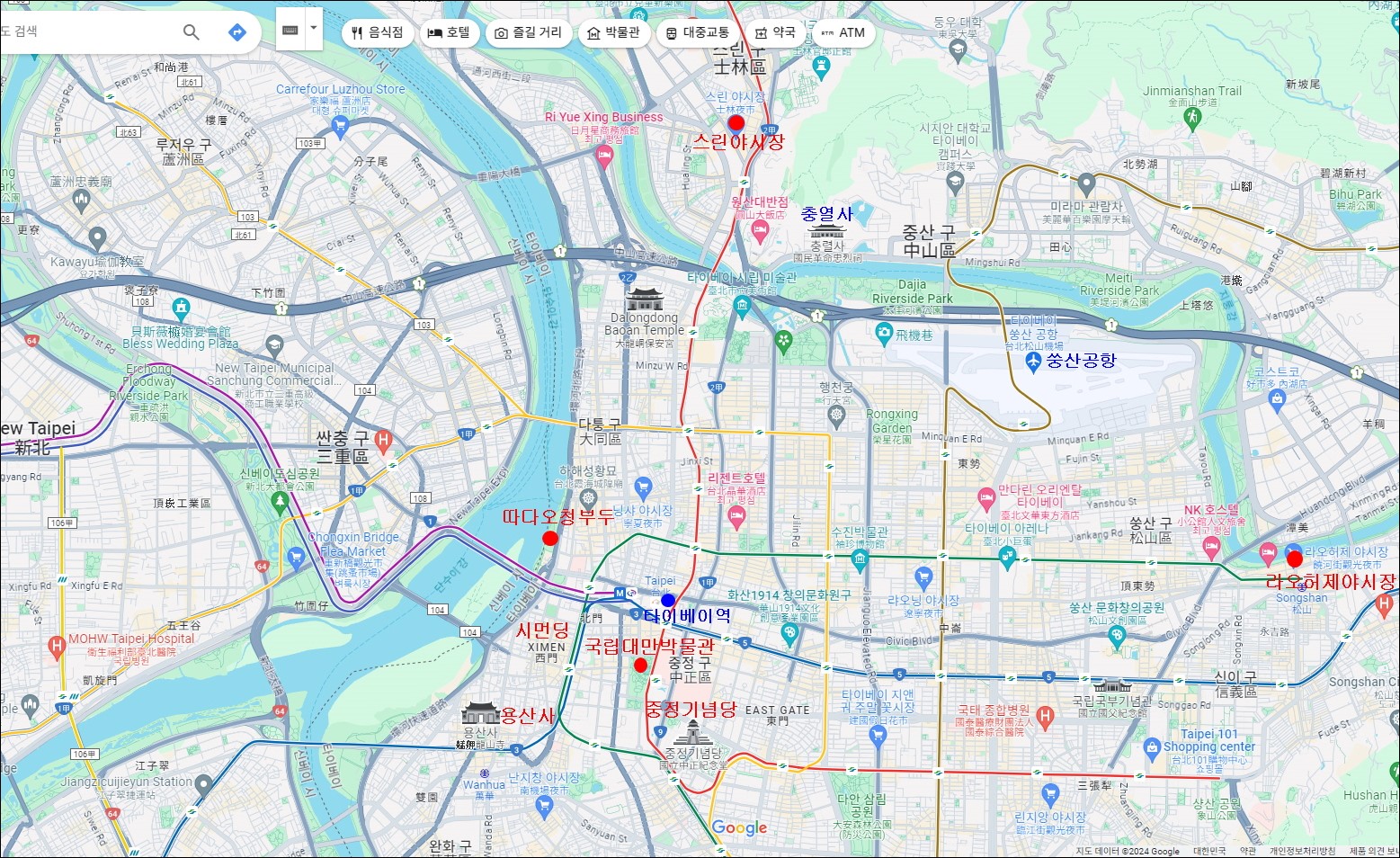
Task: Expand the keyboard input tool dropdown arrow
Action: coord(313,28)
